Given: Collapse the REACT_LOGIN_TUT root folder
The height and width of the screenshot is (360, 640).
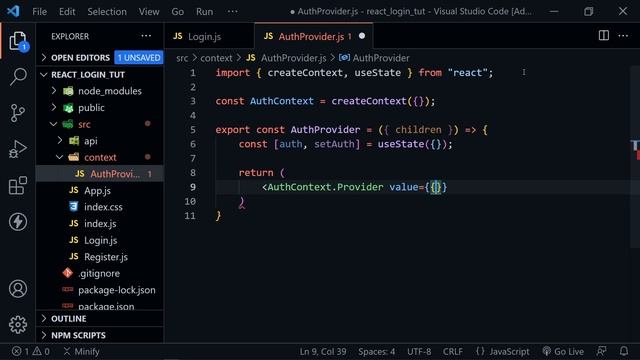Looking at the screenshot, I should point(88,75).
